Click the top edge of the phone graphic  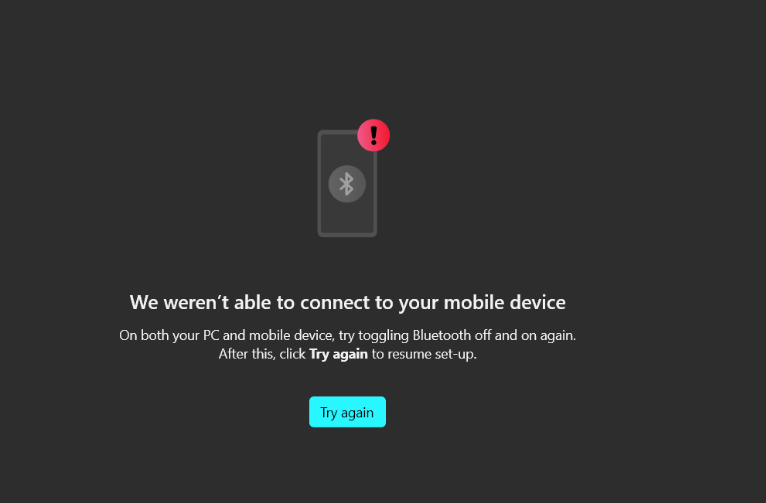339,132
